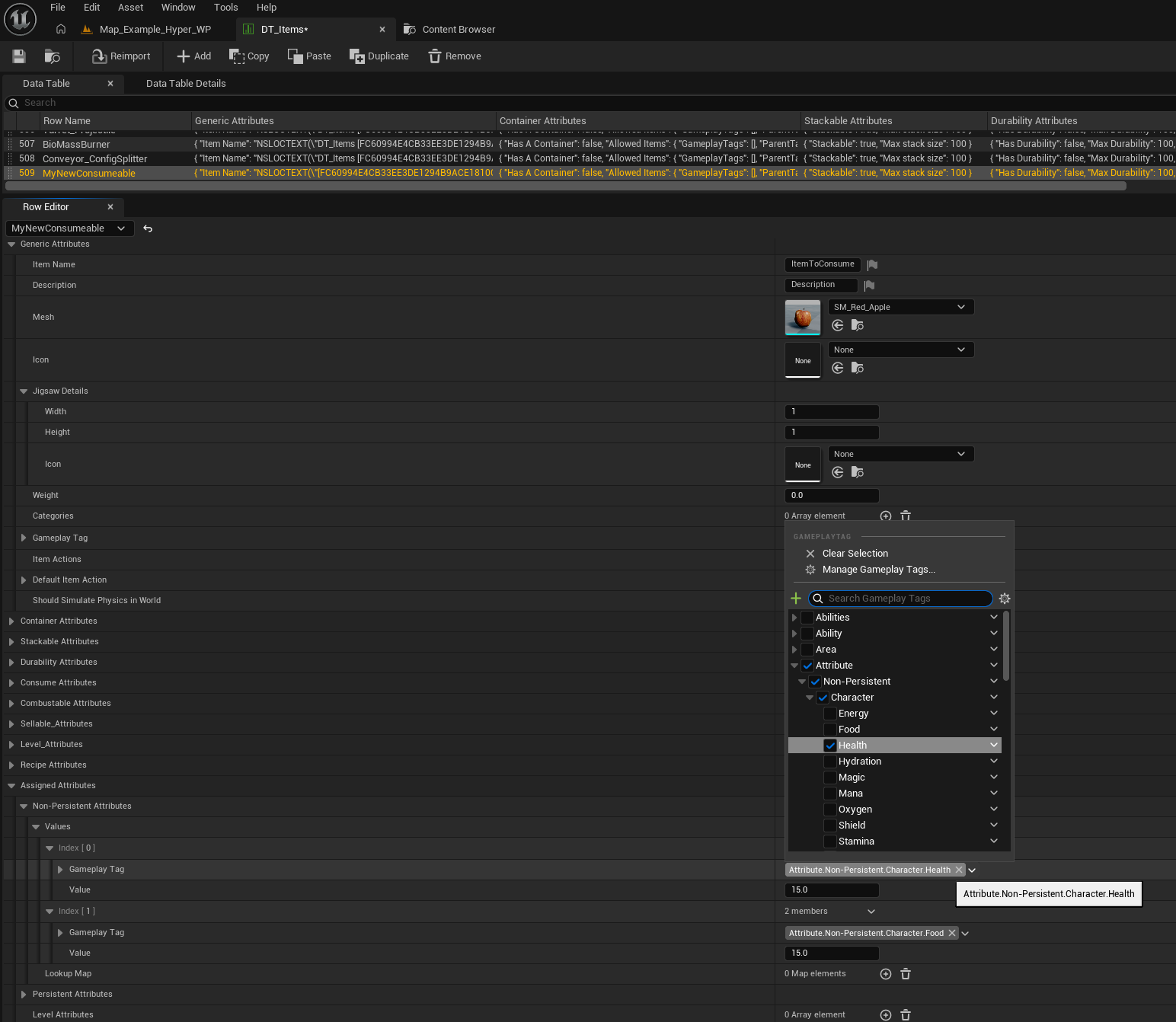1176x1022 pixels.
Task: Click the gameplay tag list vertical scrollbar
Action: 1006,646
